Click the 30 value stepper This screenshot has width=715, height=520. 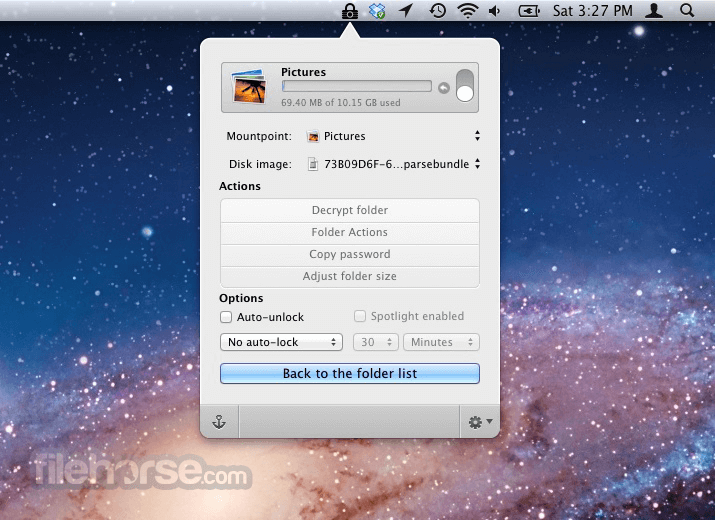click(376, 342)
